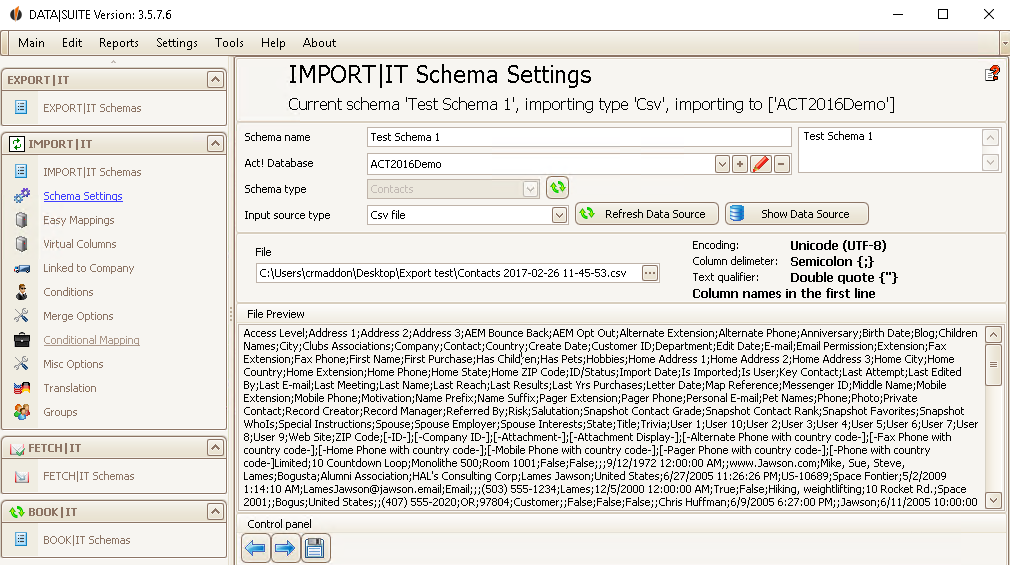The height and width of the screenshot is (565, 1010).
Task: Open the Schema type dropdown
Action: tap(530, 189)
